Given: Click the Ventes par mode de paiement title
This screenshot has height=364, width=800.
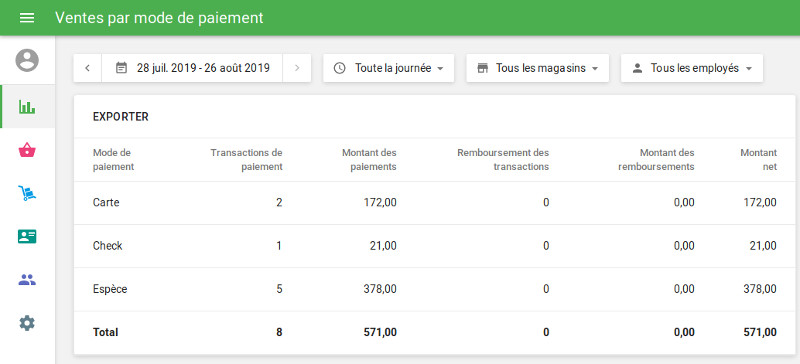Looking at the screenshot, I should (x=159, y=18).
